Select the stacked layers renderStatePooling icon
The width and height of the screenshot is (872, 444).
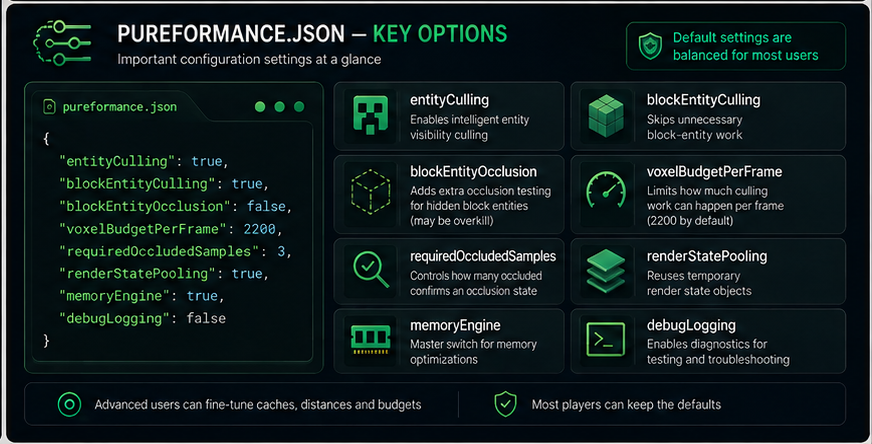point(606,271)
